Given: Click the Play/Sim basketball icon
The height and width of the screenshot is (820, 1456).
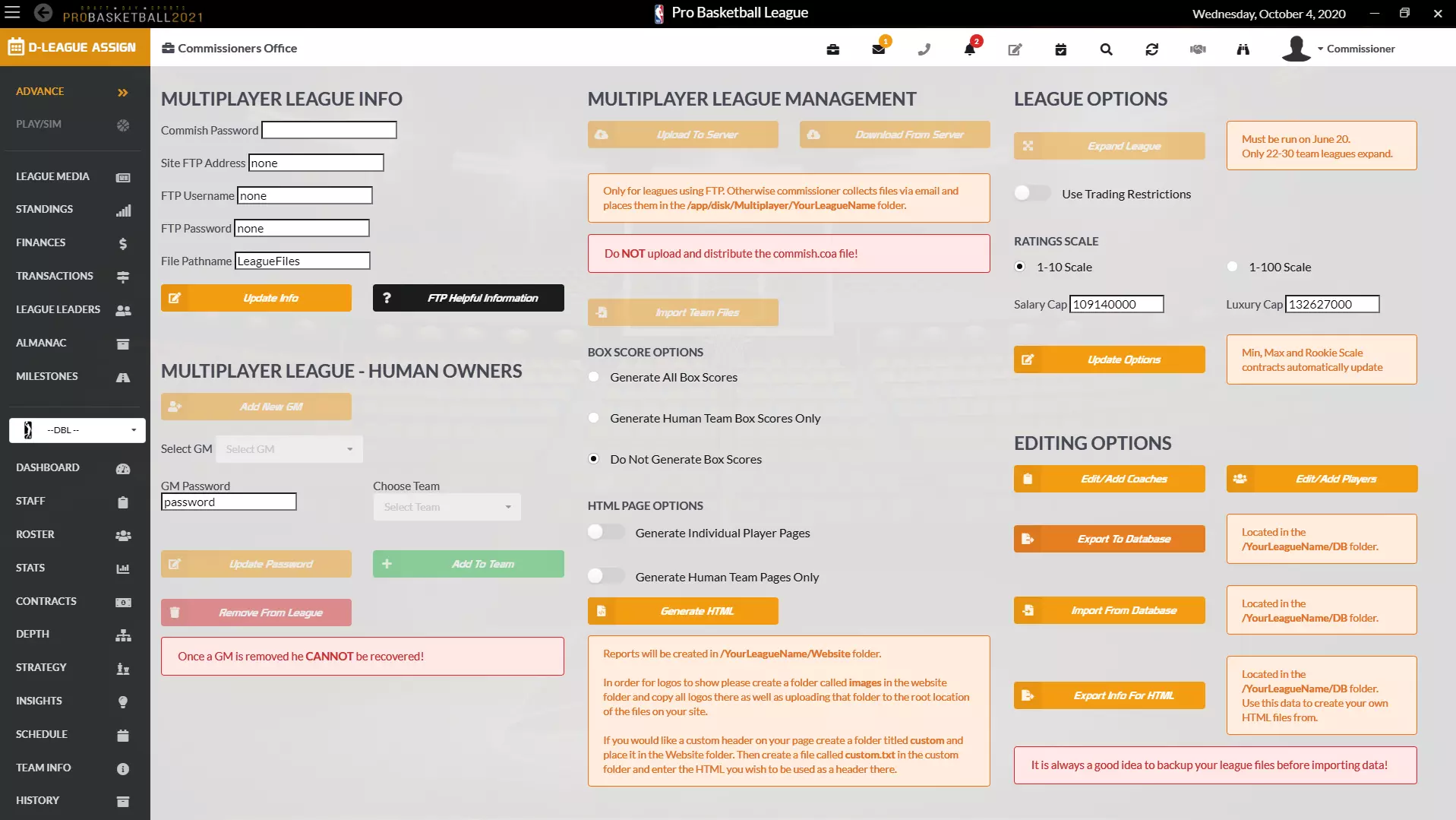Looking at the screenshot, I should point(123,125).
